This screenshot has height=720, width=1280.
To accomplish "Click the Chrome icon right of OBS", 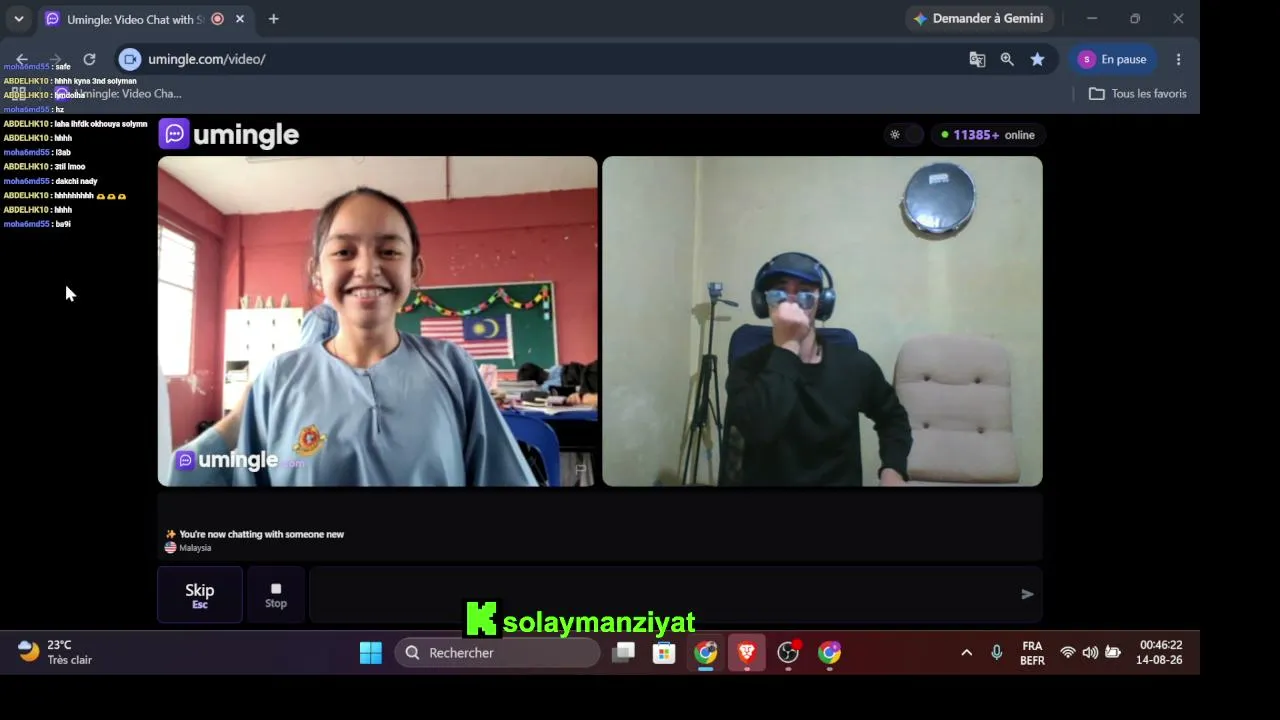I will coord(829,653).
